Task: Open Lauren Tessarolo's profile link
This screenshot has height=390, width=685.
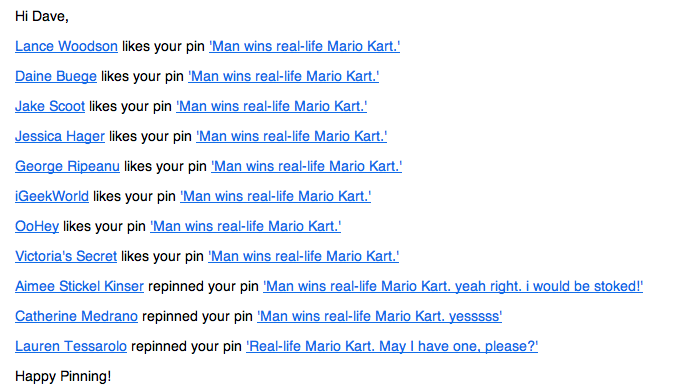Action: [x=71, y=346]
